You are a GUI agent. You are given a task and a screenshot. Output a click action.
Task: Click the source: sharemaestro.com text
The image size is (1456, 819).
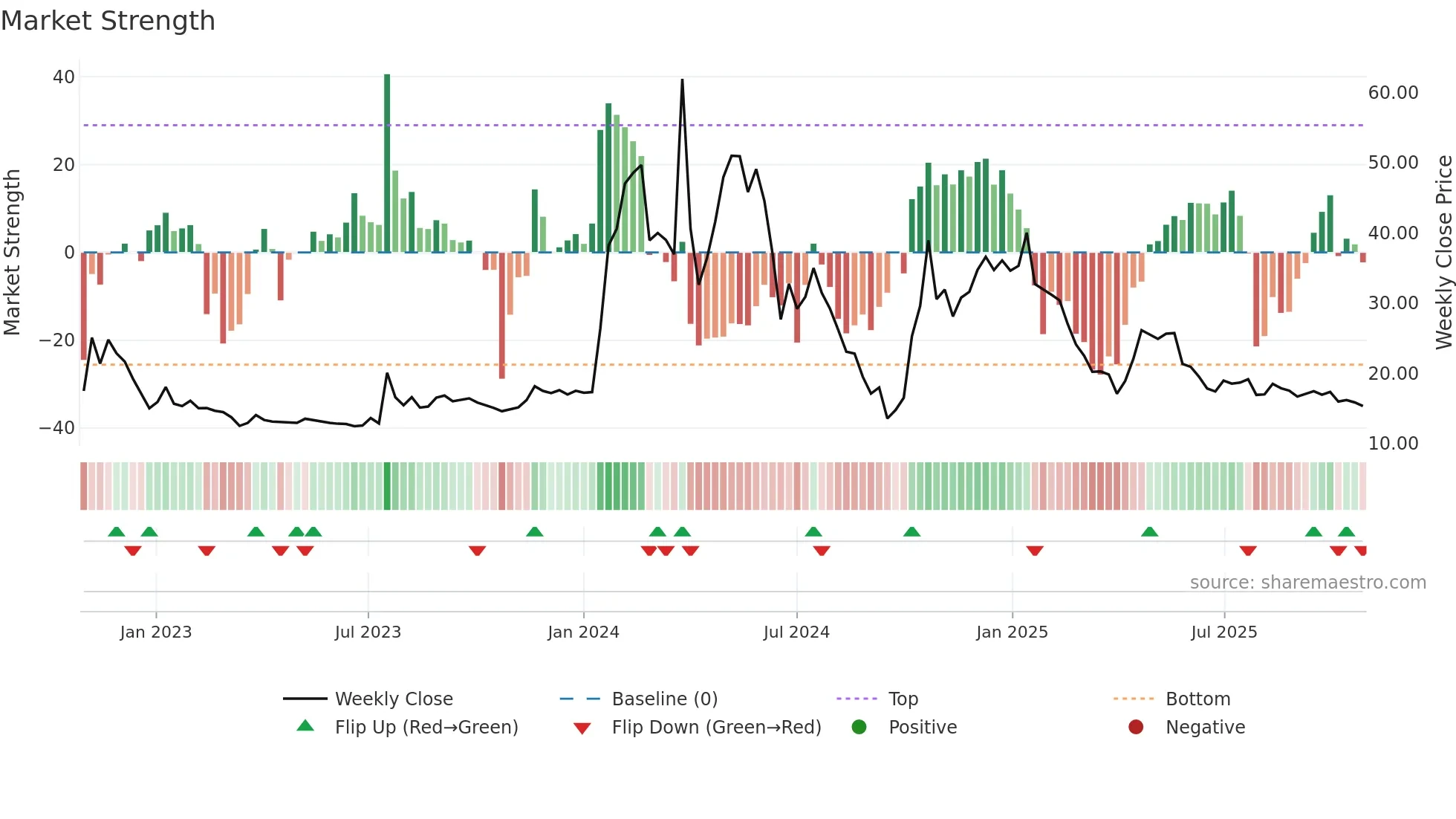(x=1307, y=582)
